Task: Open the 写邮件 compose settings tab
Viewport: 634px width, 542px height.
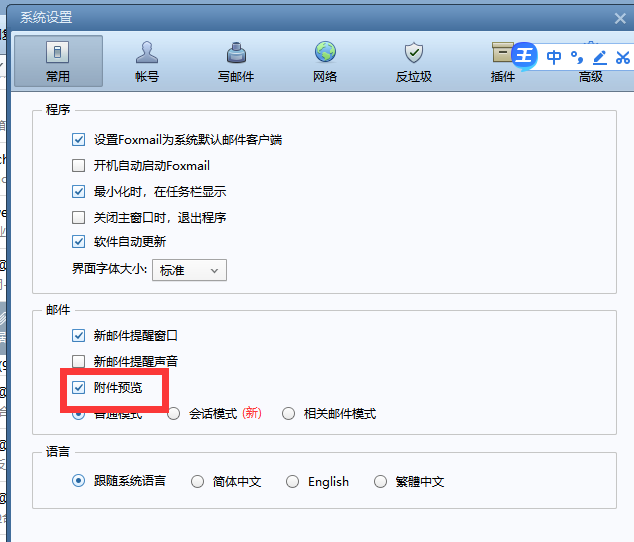Action: point(236,61)
